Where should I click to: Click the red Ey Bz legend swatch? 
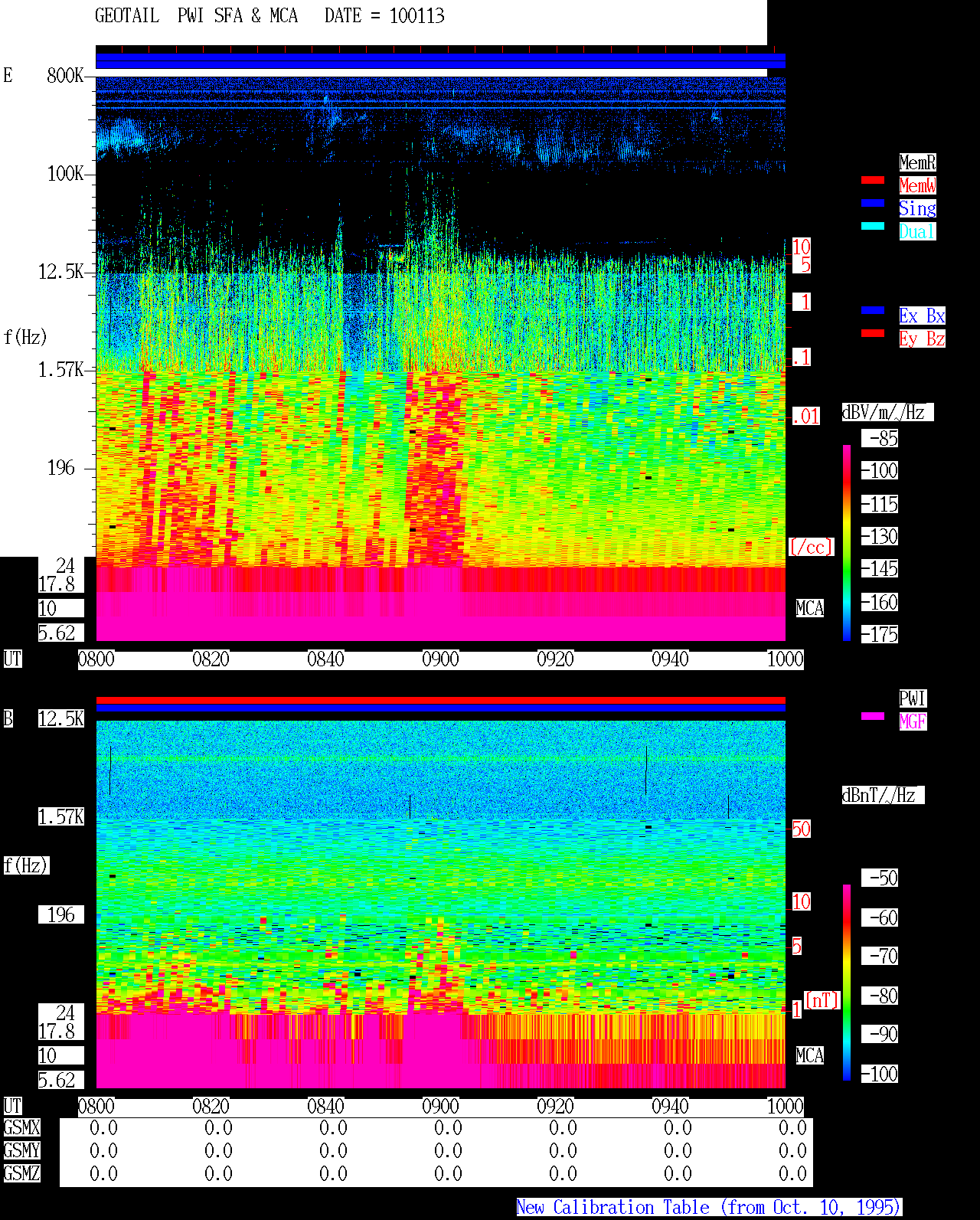[872, 333]
